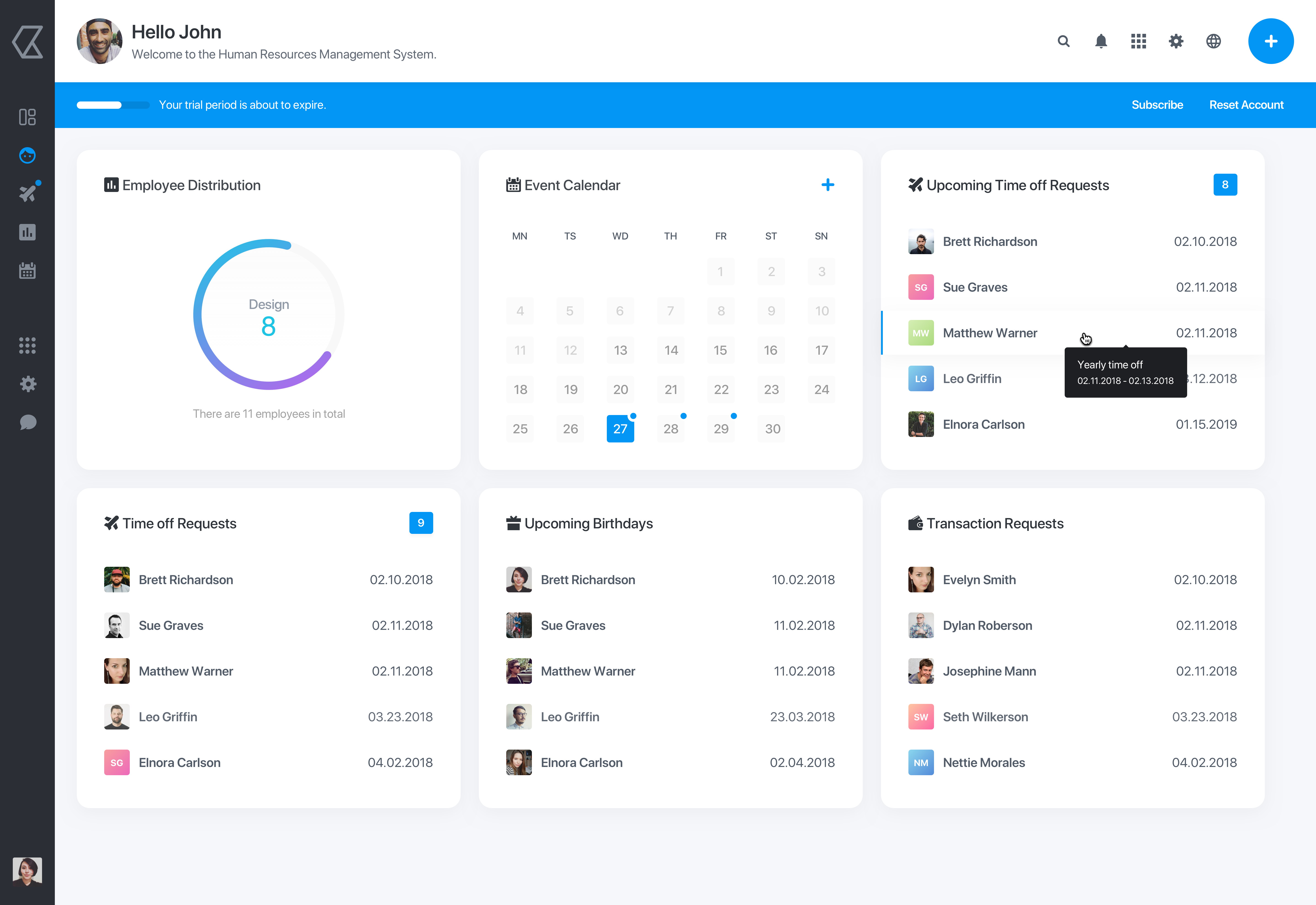Select day 28 in Event Calendar
Image resolution: width=1316 pixels, height=905 pixels.
(x=671, y=429)
